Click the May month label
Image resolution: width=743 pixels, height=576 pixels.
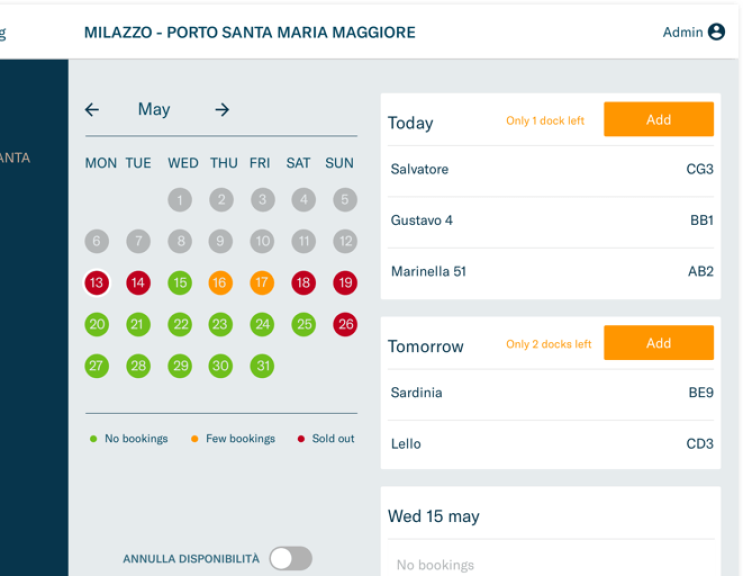point(154,110)
